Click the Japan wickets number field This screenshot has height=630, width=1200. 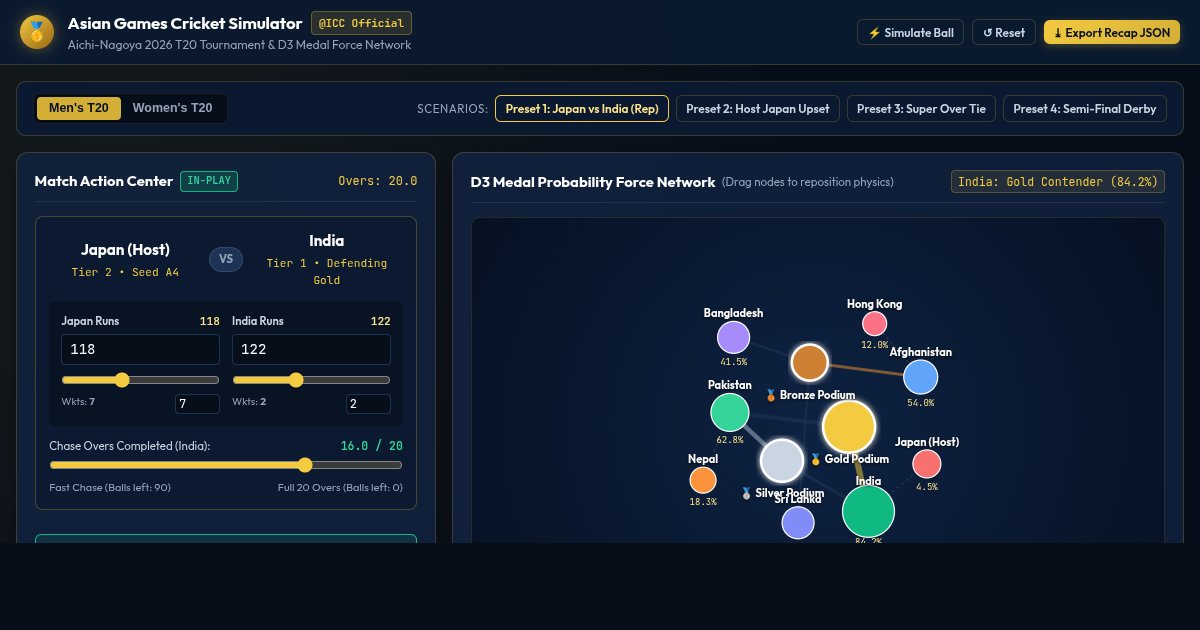(197, 404)
